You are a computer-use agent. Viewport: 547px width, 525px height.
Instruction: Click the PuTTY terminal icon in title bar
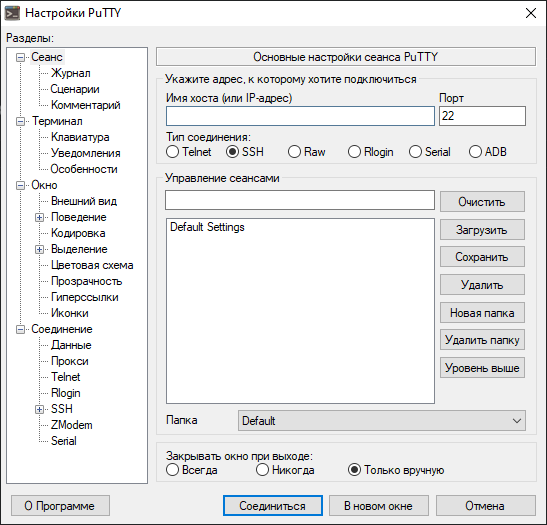(x=12, y=13)
